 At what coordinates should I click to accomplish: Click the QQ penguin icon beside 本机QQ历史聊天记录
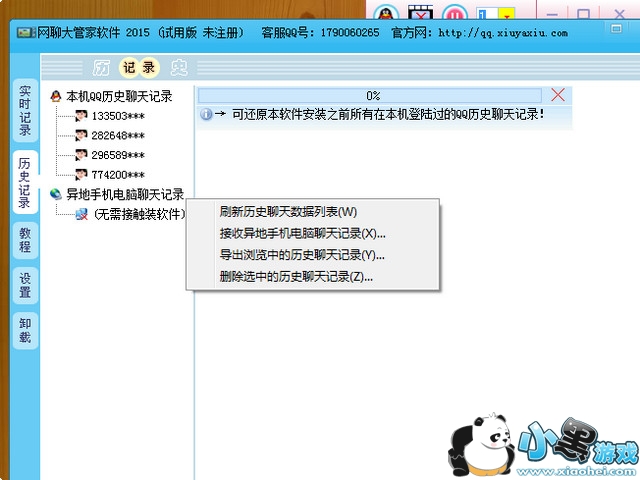(56, 96)
